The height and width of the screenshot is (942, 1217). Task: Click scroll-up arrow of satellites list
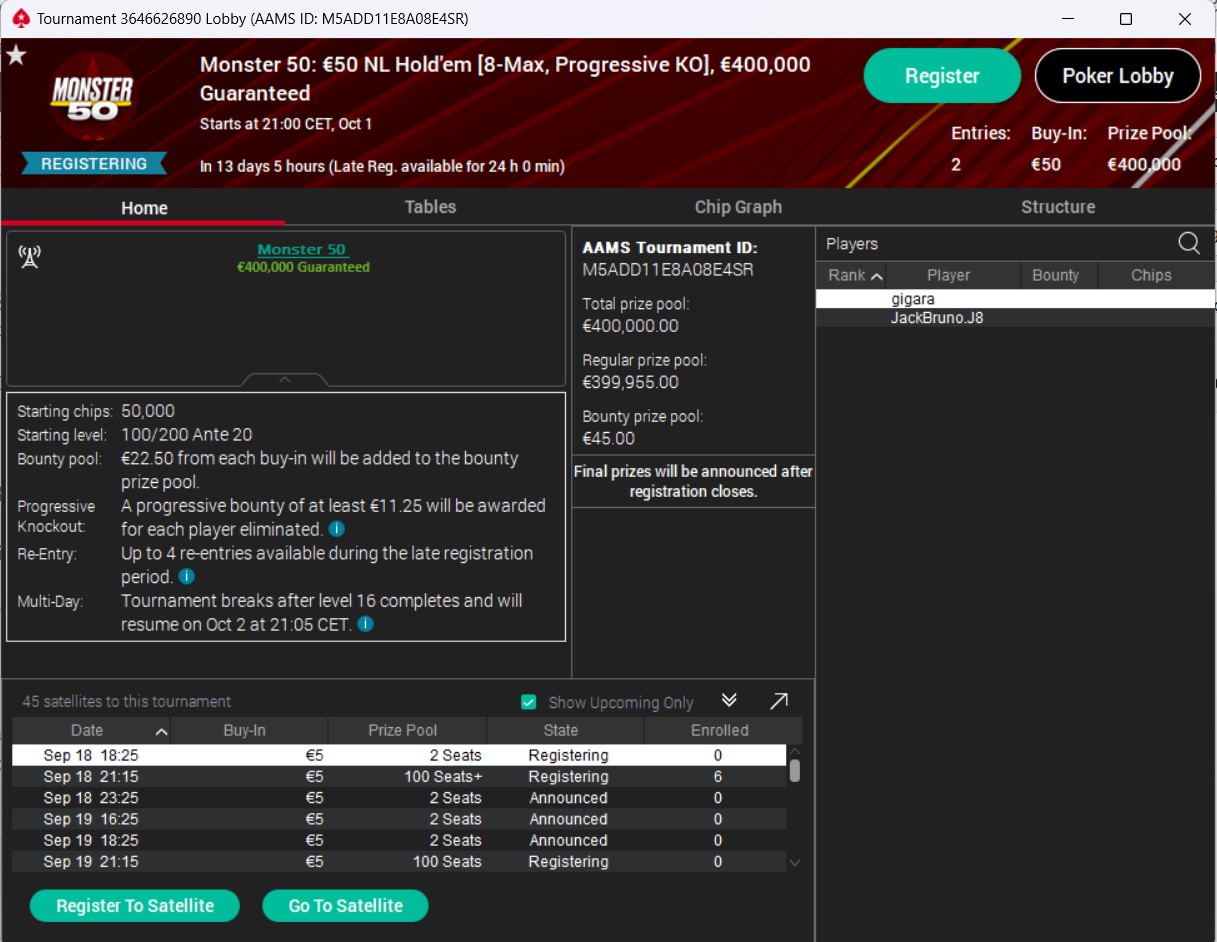(x=795, y=752)
